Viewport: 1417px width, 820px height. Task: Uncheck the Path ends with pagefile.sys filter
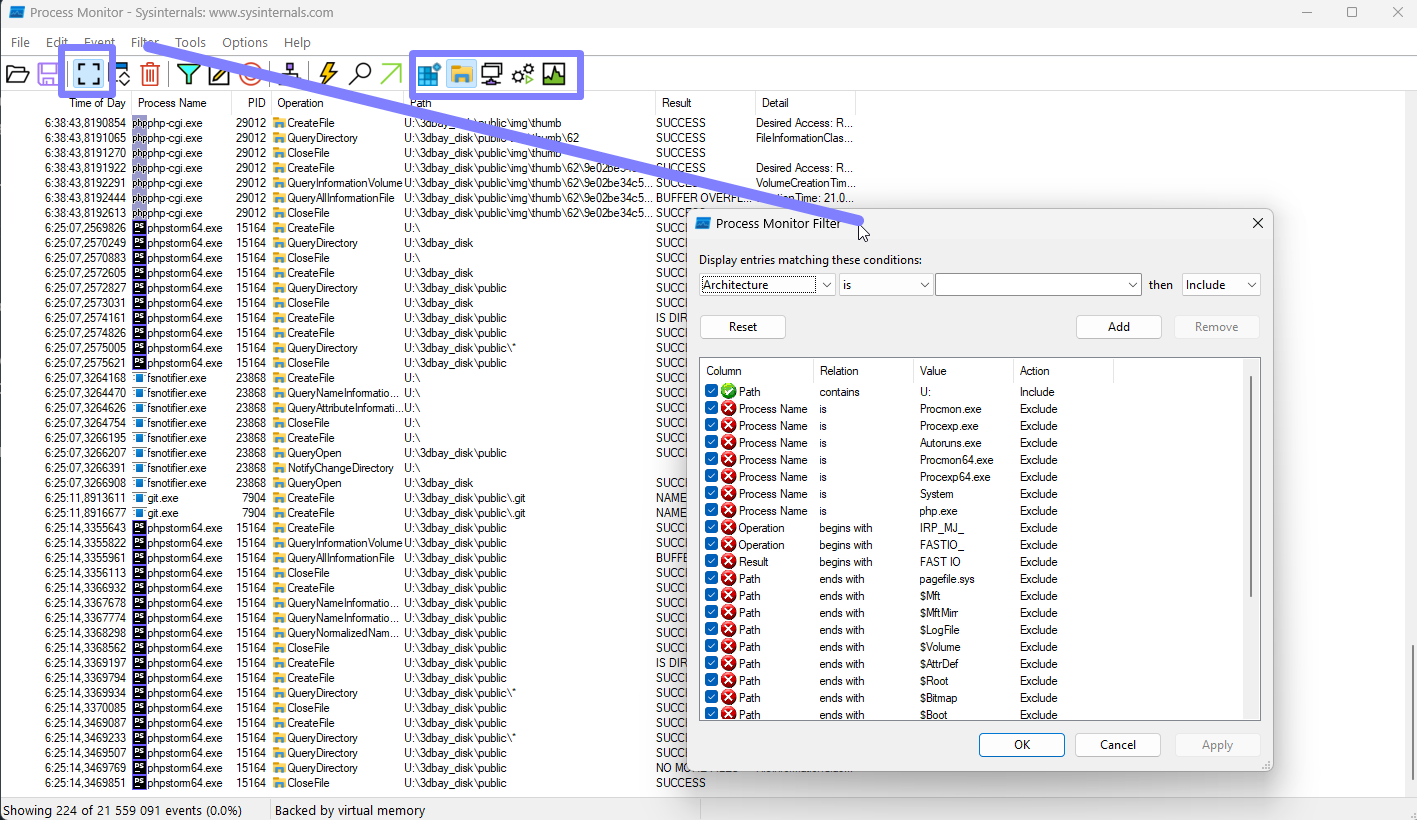tap(711, 578)
